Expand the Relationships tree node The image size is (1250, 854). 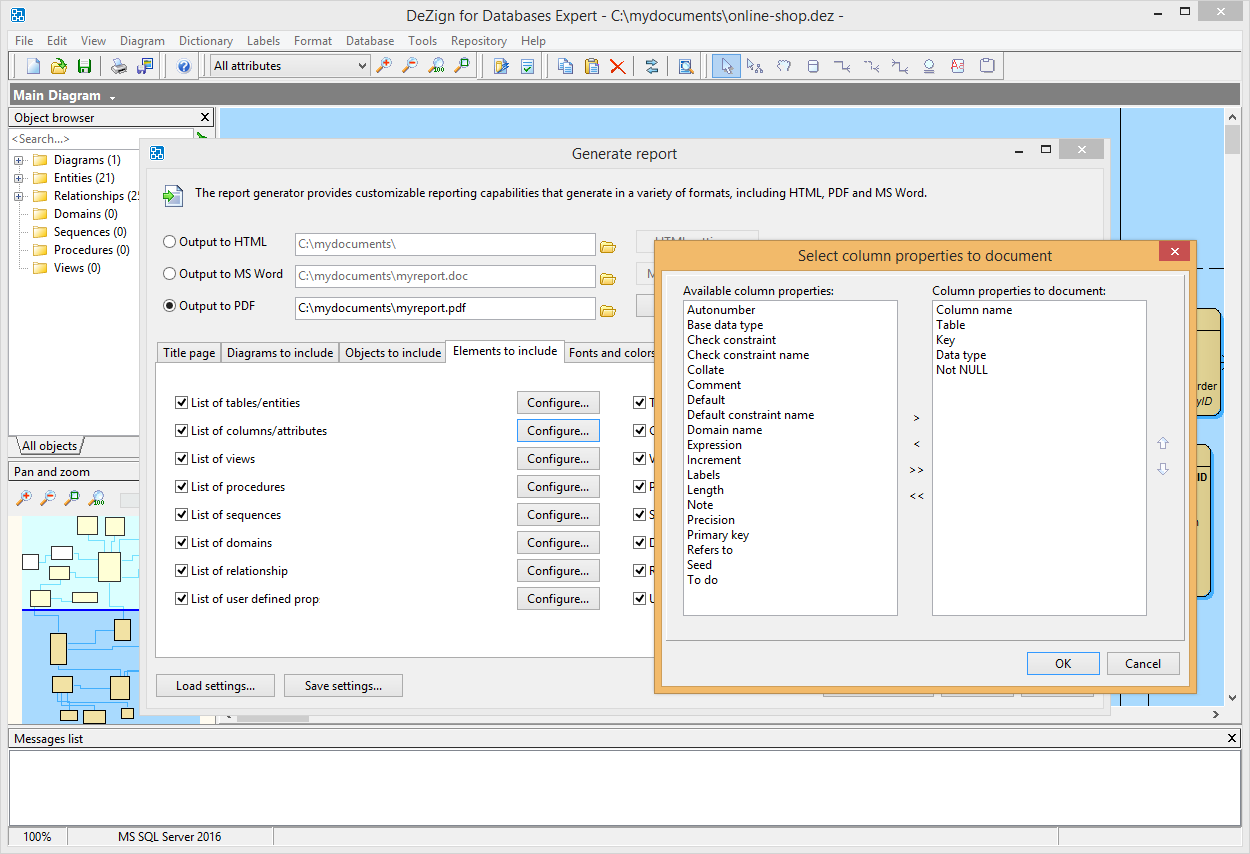coord(19,196)
